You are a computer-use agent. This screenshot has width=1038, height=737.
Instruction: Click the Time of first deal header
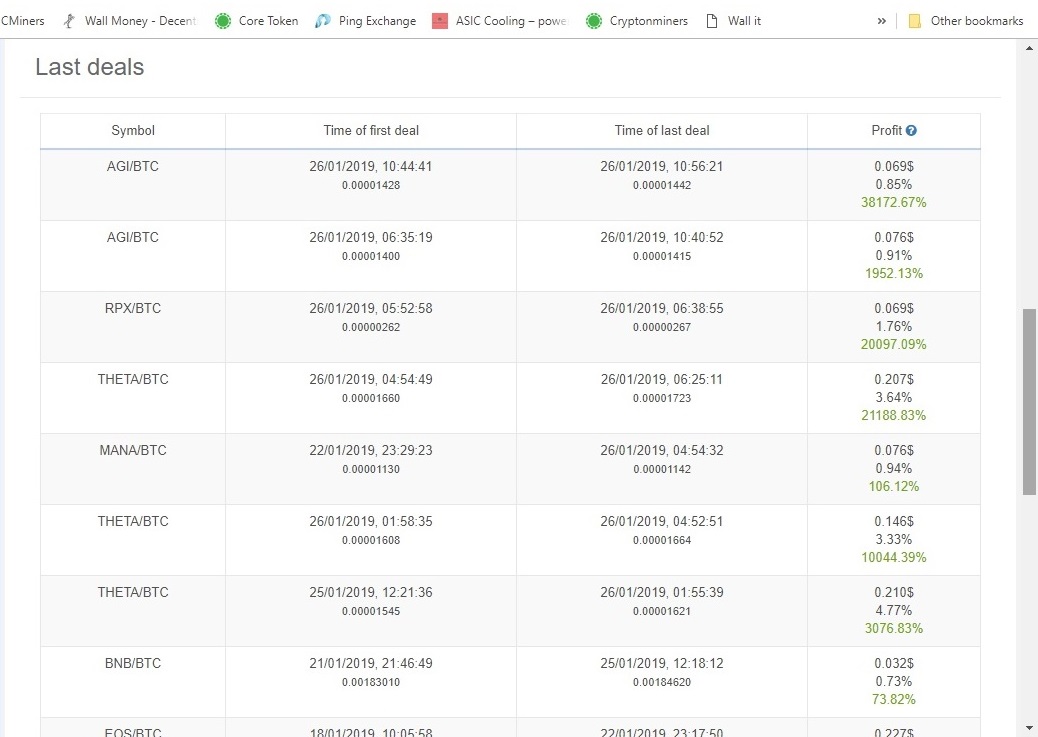[371, 130]
